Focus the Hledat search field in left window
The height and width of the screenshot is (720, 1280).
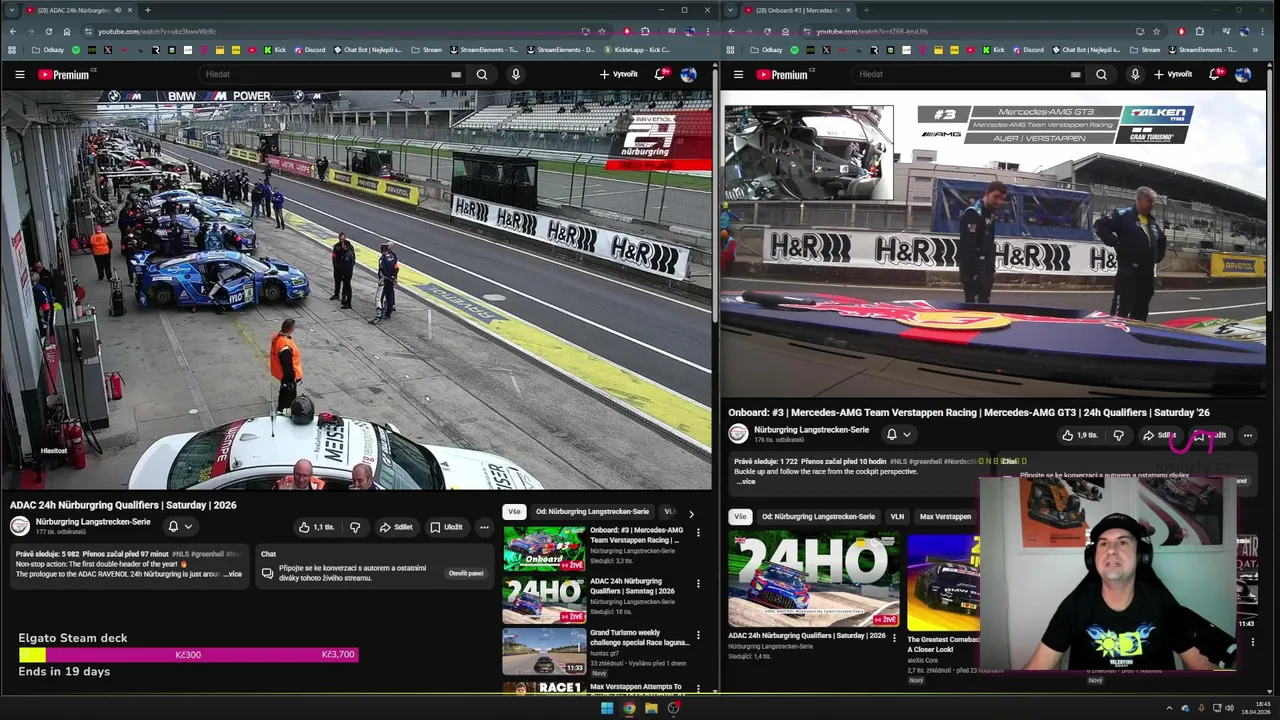click(325, 74)
